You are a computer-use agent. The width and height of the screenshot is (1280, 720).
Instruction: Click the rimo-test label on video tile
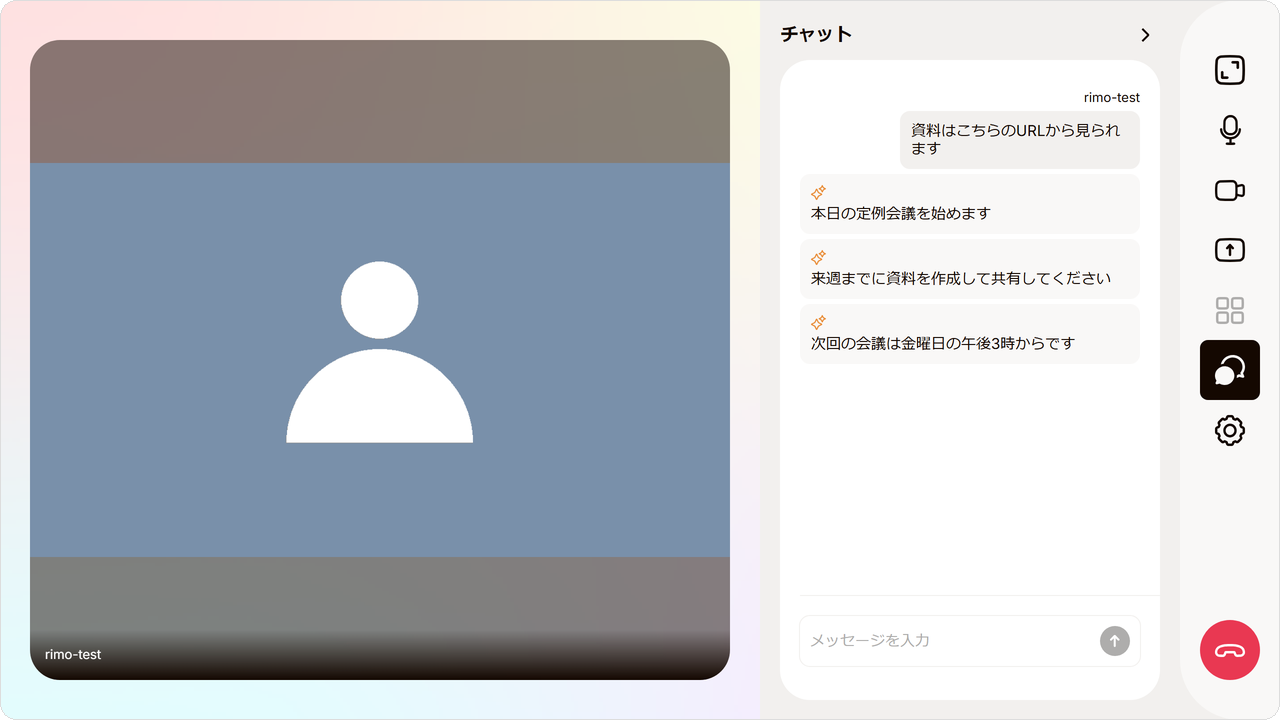[x=73, y=655]
